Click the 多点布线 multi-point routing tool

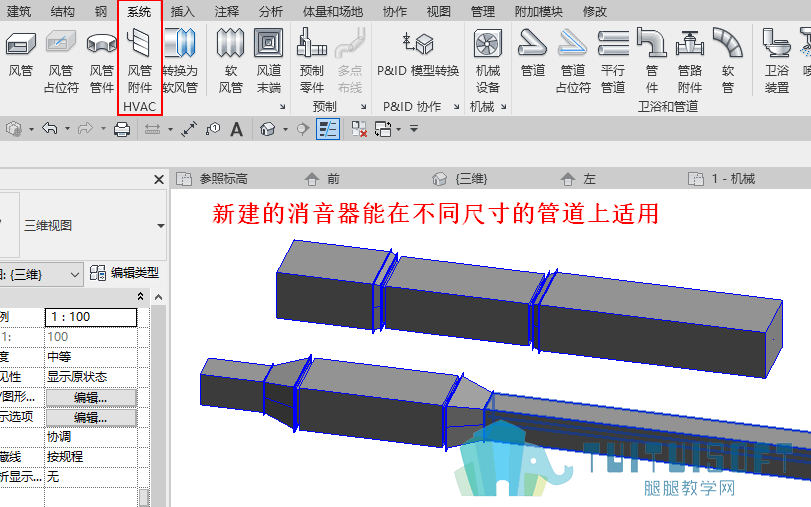[350, 61]
